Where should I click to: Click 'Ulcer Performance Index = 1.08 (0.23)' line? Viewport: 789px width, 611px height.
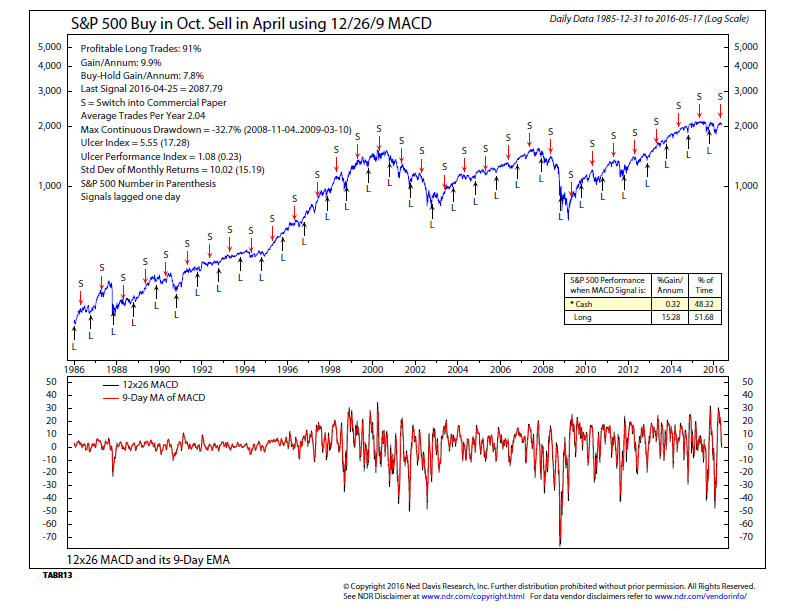pyautogui.click(x=161, y=157)
